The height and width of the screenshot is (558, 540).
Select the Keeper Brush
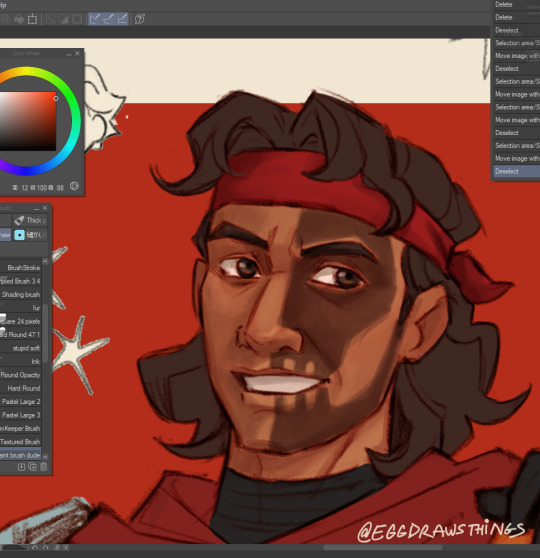(21, 428)
